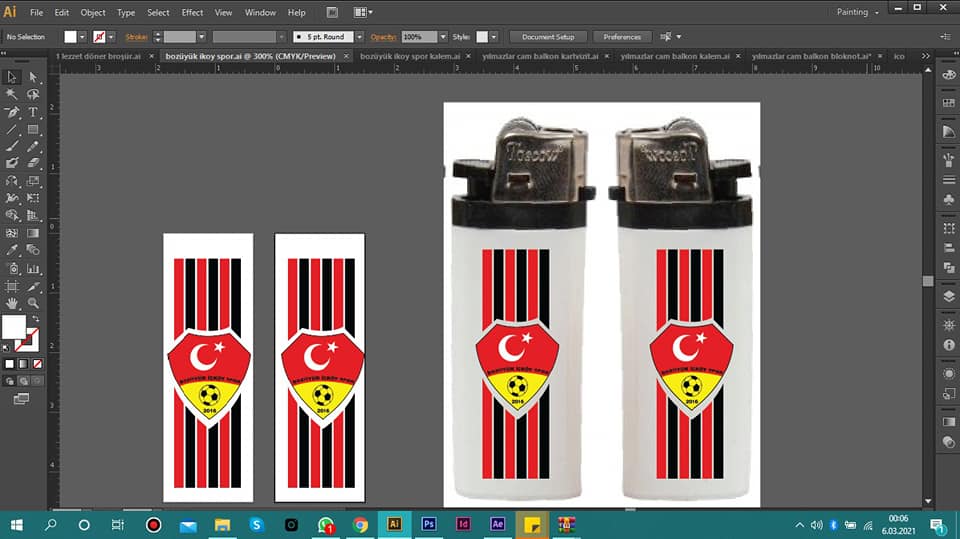Switch to bozüyük ikoy spor kalem.ai tab

[410, 56]
